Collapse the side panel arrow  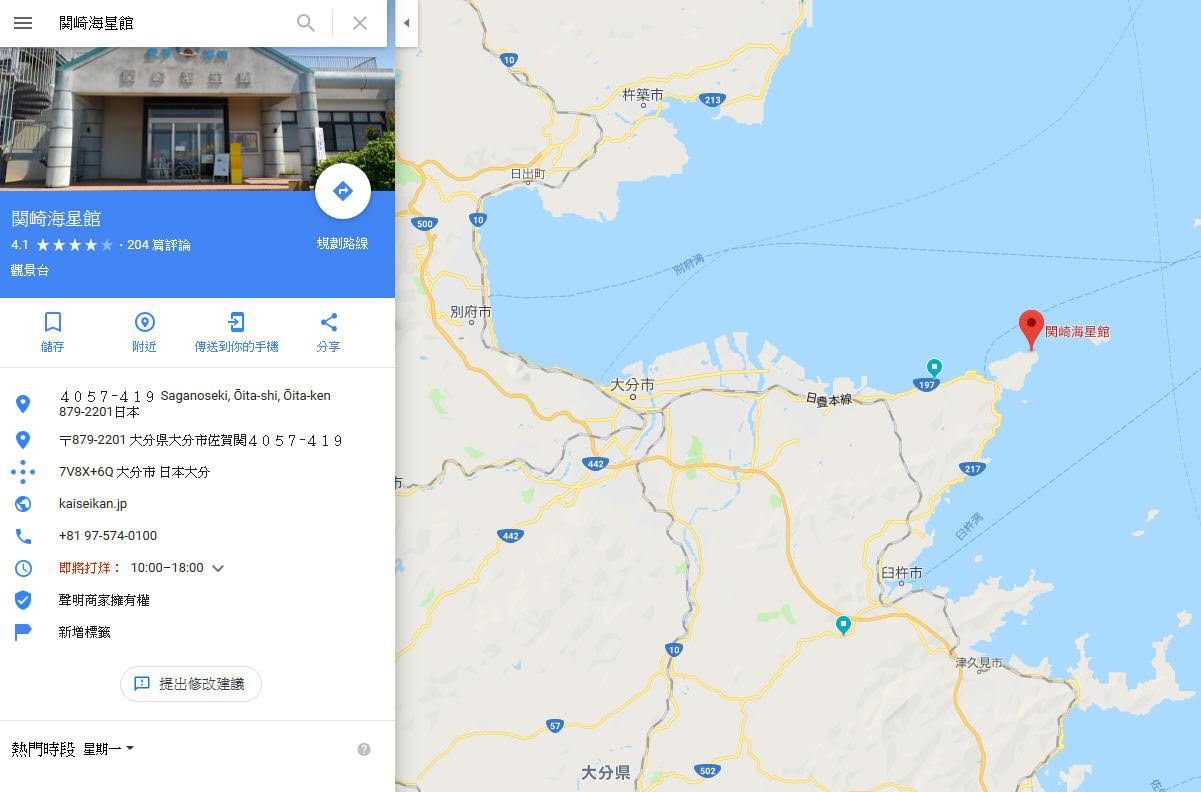(x=406, y=23)
